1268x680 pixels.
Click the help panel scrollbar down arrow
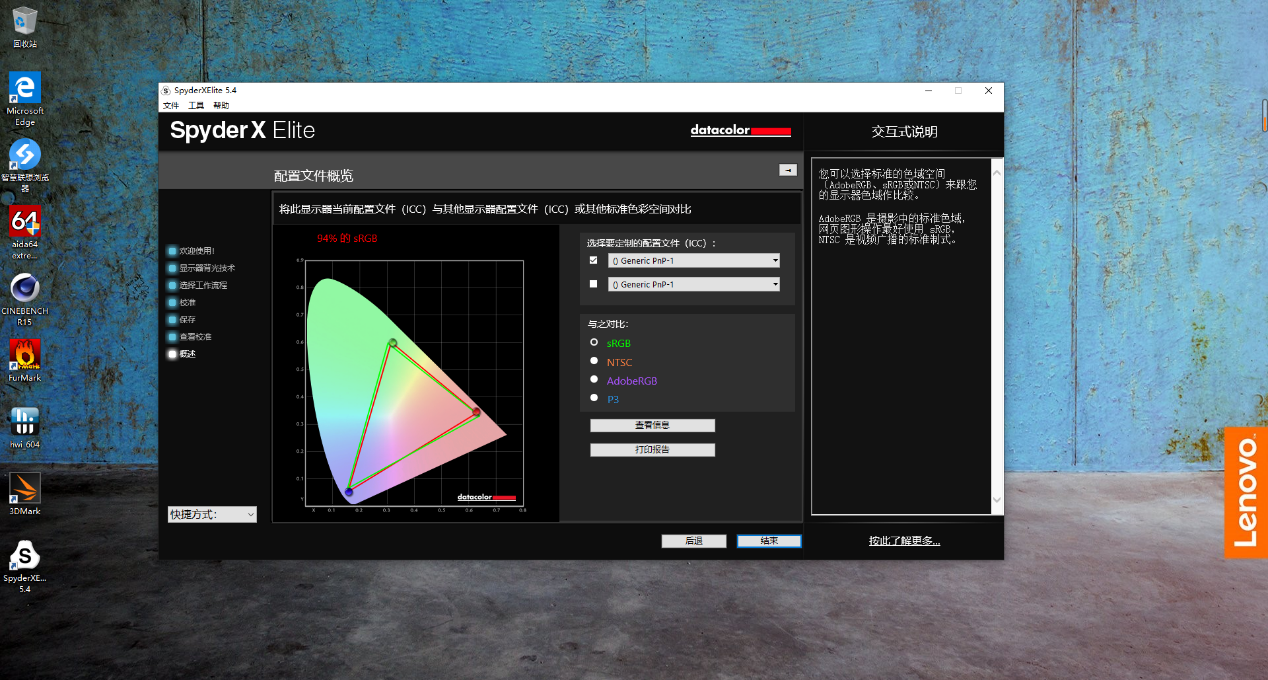(996, 499)
